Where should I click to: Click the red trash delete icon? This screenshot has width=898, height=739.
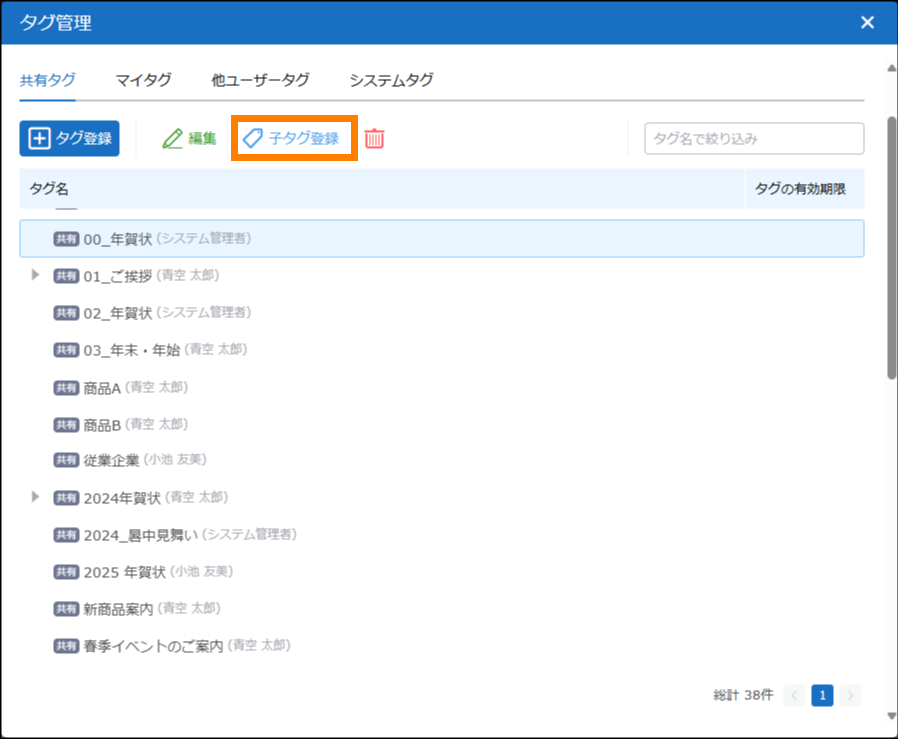coord(374,139)
